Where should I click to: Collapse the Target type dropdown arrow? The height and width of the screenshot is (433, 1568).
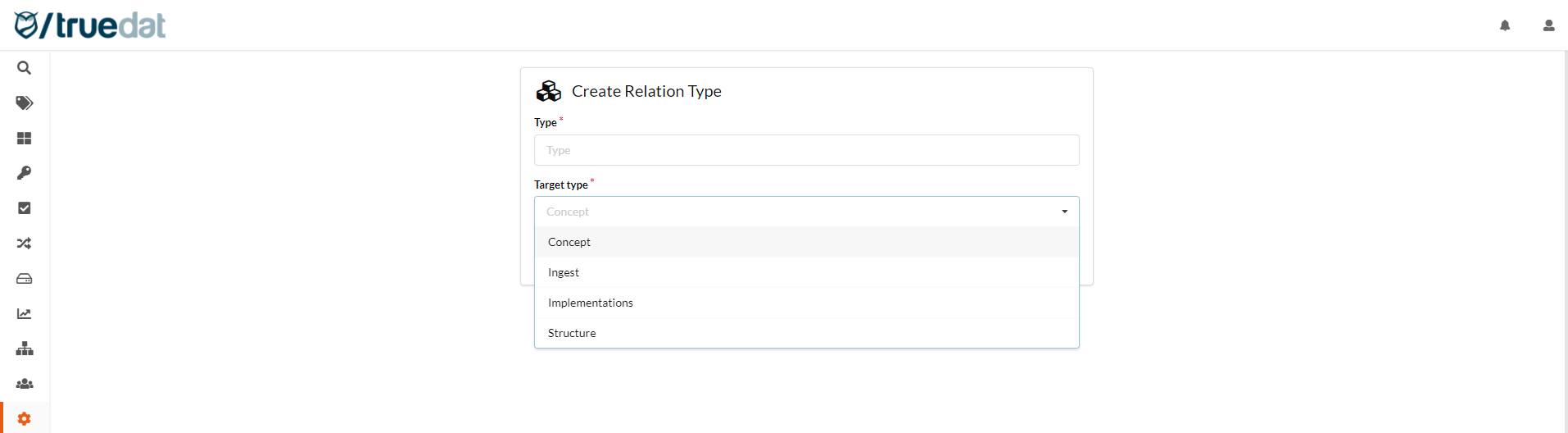1064,212
